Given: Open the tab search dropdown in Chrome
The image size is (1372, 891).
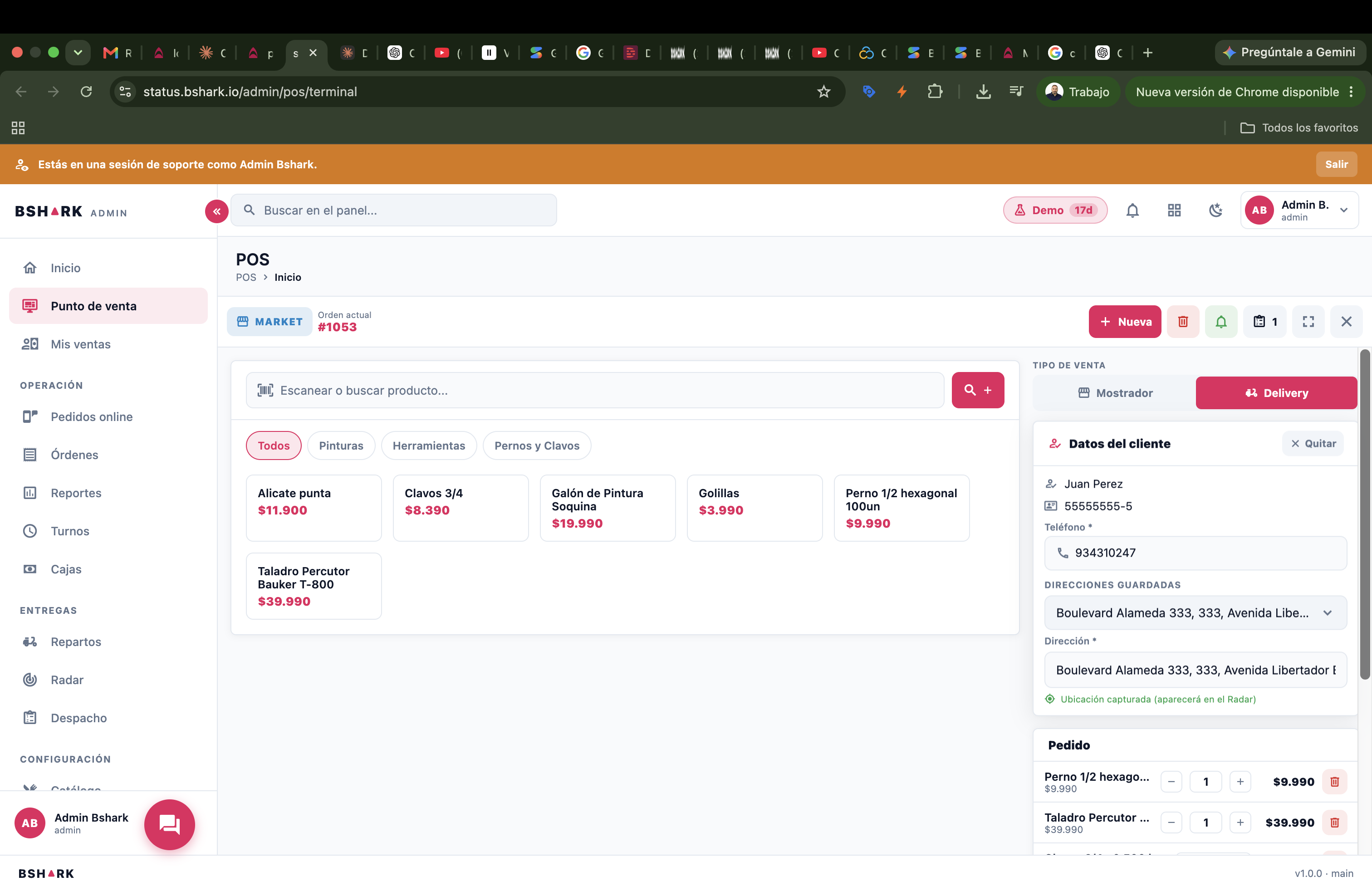Looking at the screenshot, I should (x=78, y=53).
